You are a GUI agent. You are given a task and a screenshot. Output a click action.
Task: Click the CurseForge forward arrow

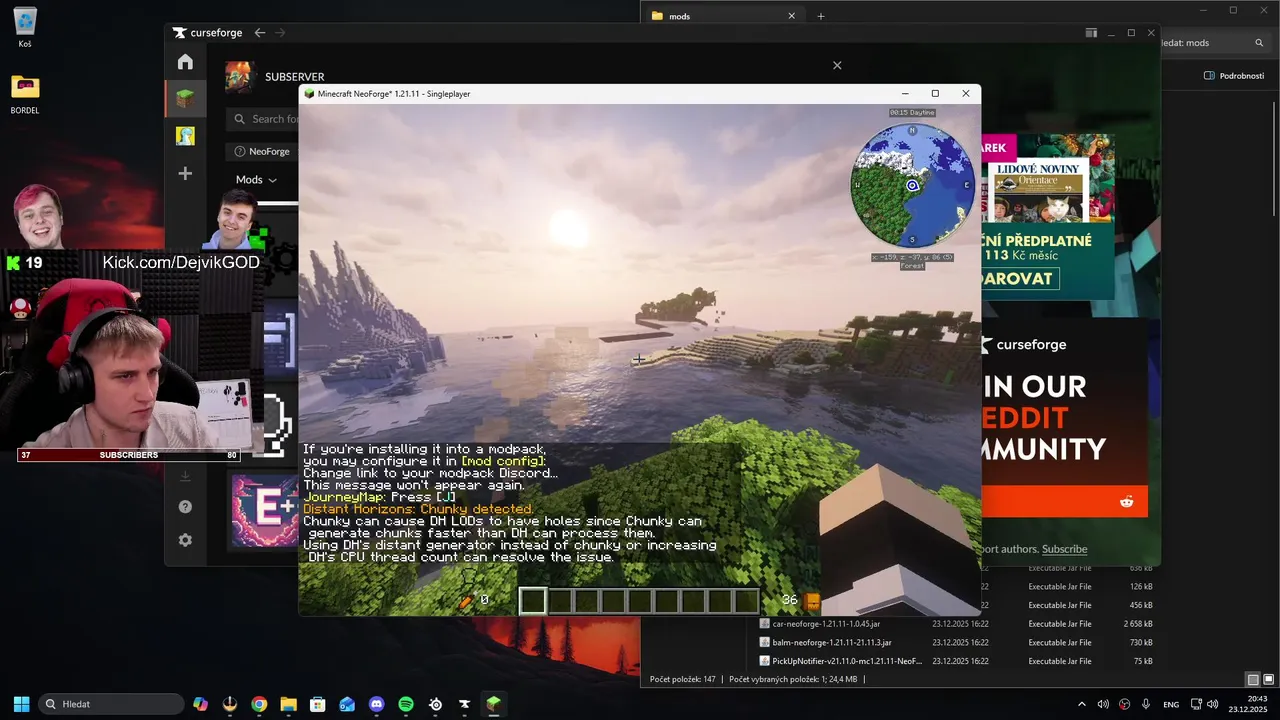coord(280,33)
